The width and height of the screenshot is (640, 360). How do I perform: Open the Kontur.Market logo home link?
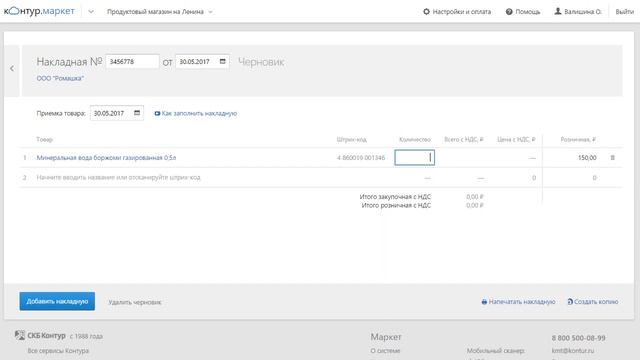click(x=39, y=11)
